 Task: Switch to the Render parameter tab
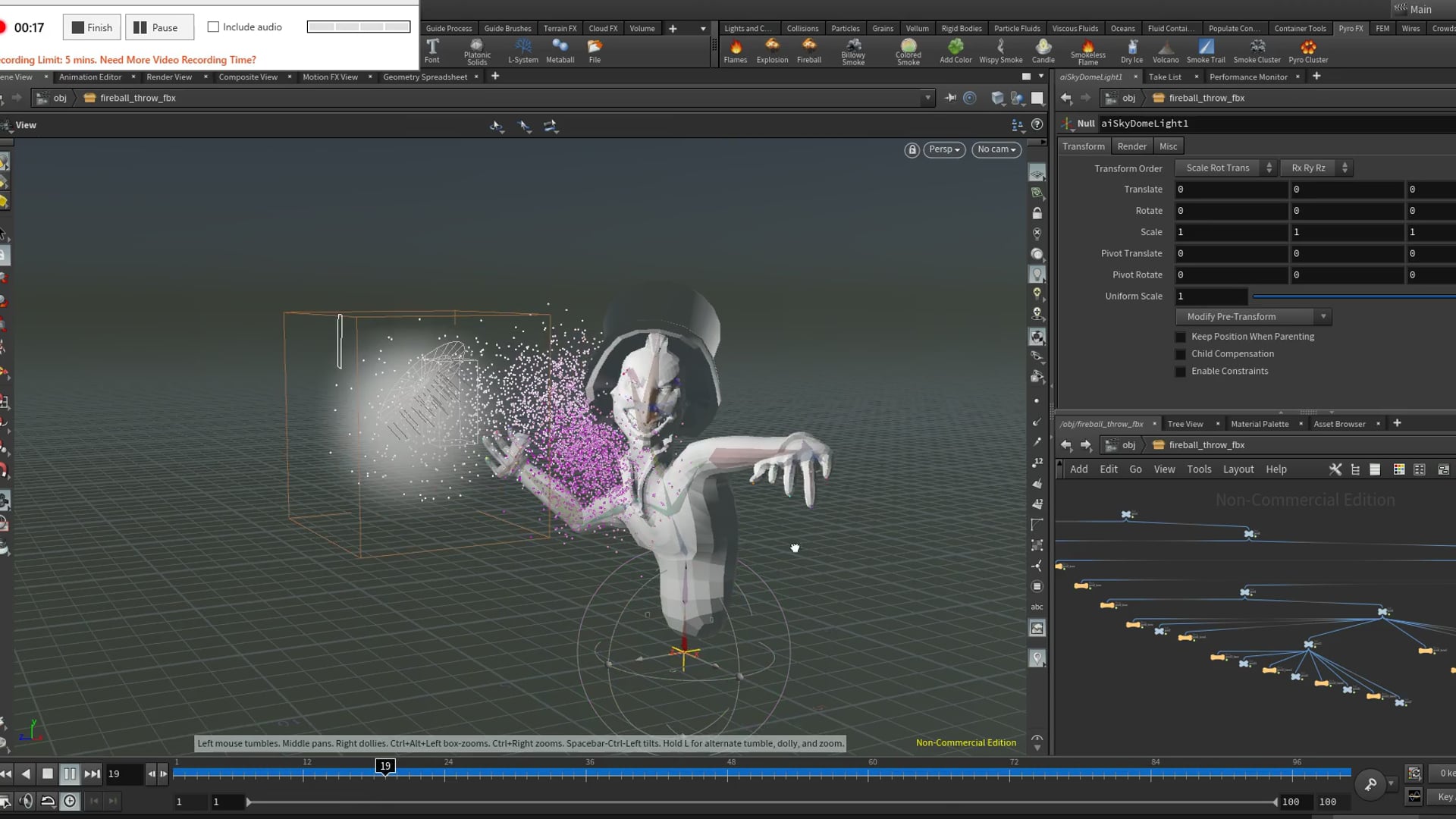point(1131,146)
